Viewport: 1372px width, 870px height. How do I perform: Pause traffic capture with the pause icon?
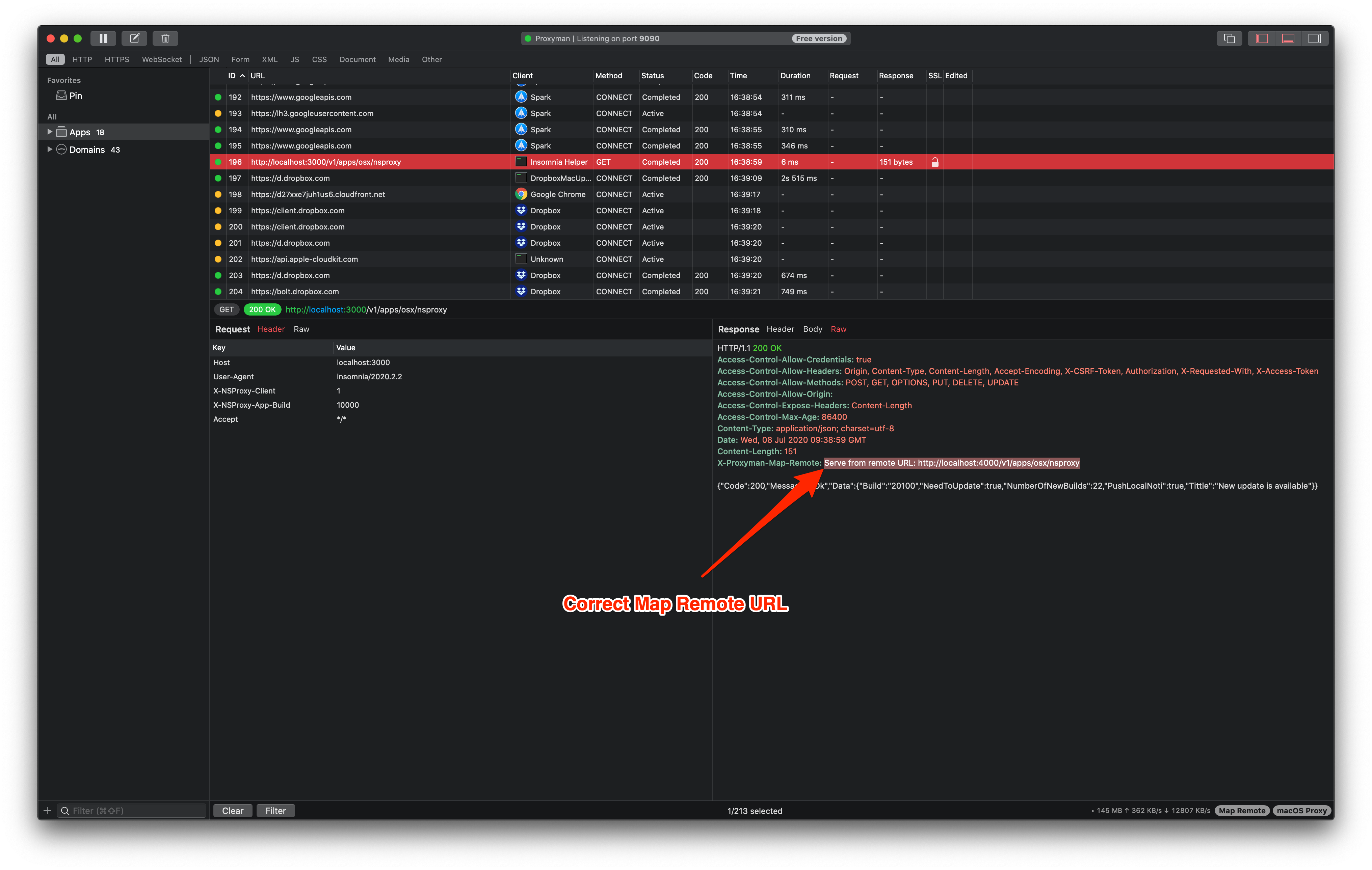[x=103, y=38]
